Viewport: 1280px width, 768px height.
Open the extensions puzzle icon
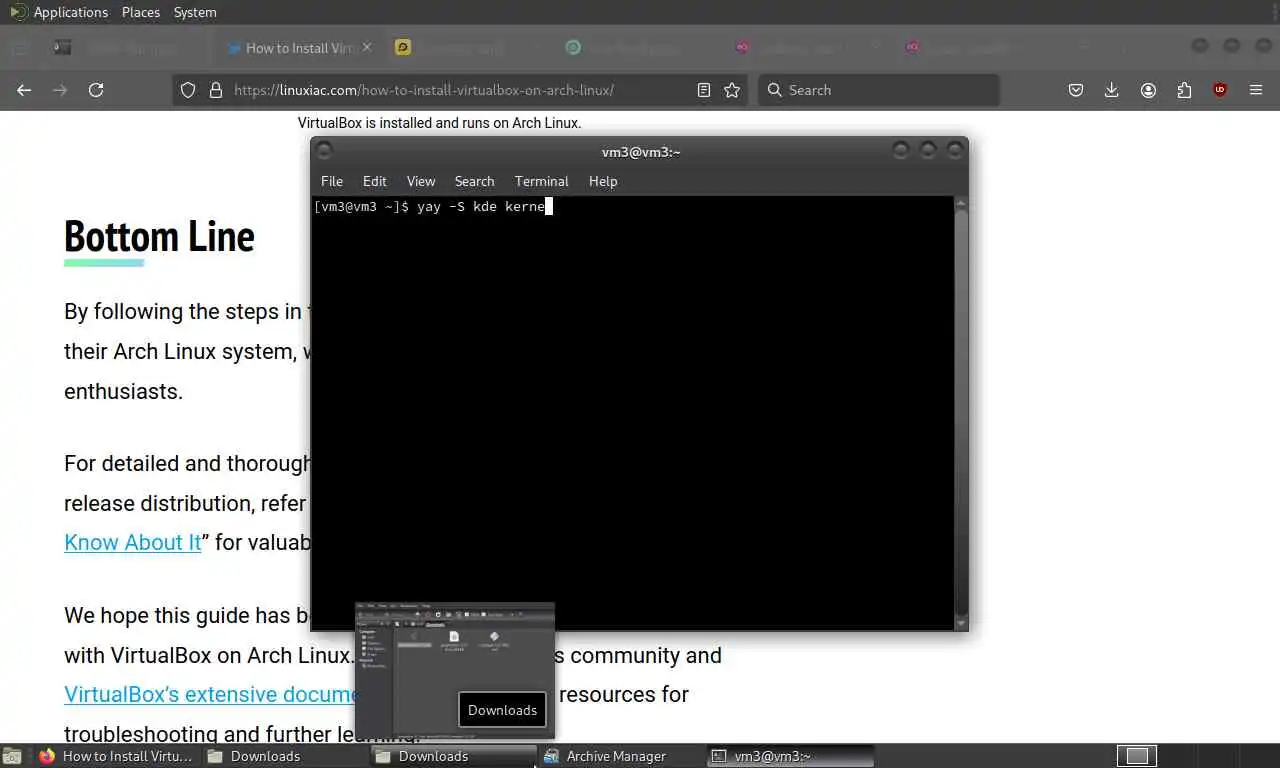pos(1184,90)
